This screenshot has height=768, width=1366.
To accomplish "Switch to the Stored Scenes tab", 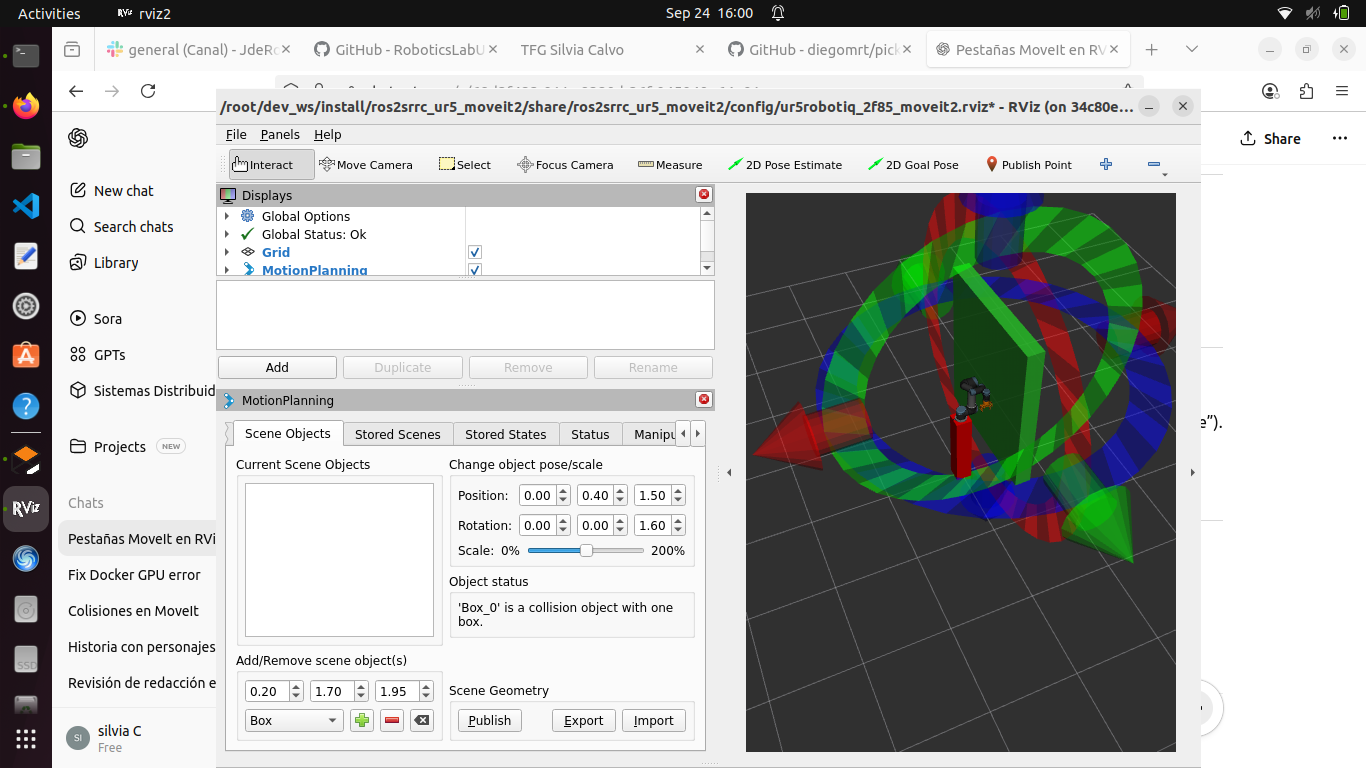I will coord(397,434).
